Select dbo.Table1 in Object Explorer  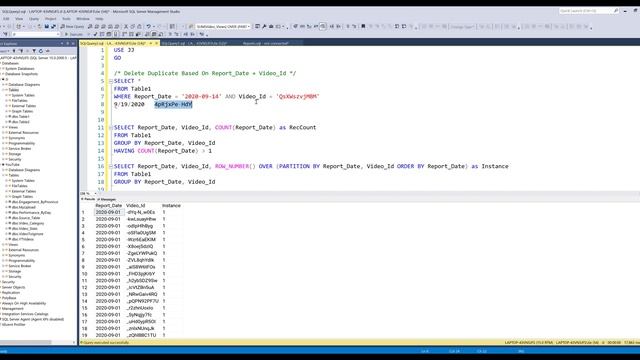(20, 116)
